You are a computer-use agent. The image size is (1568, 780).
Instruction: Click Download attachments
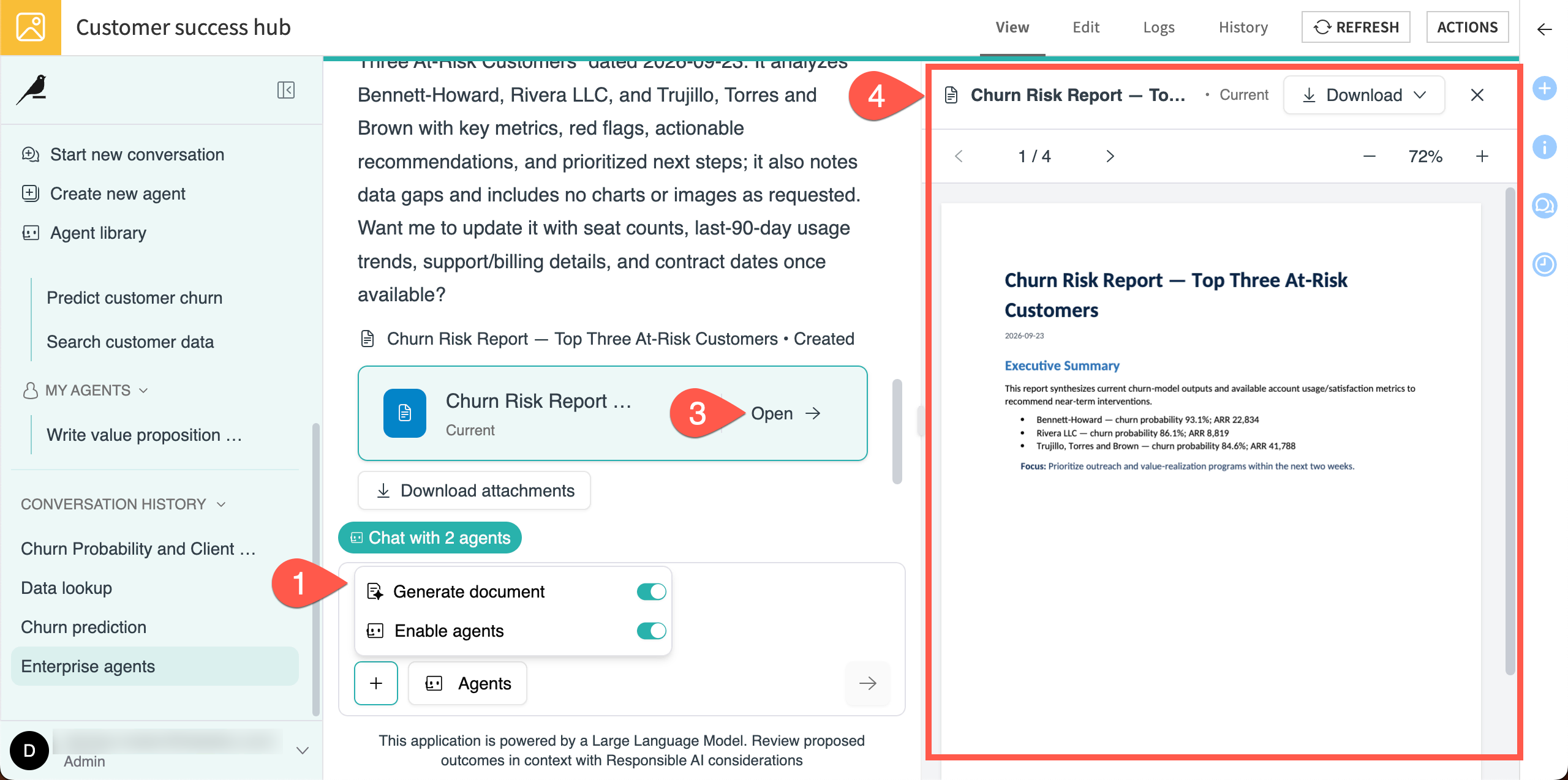pos(474,490)
